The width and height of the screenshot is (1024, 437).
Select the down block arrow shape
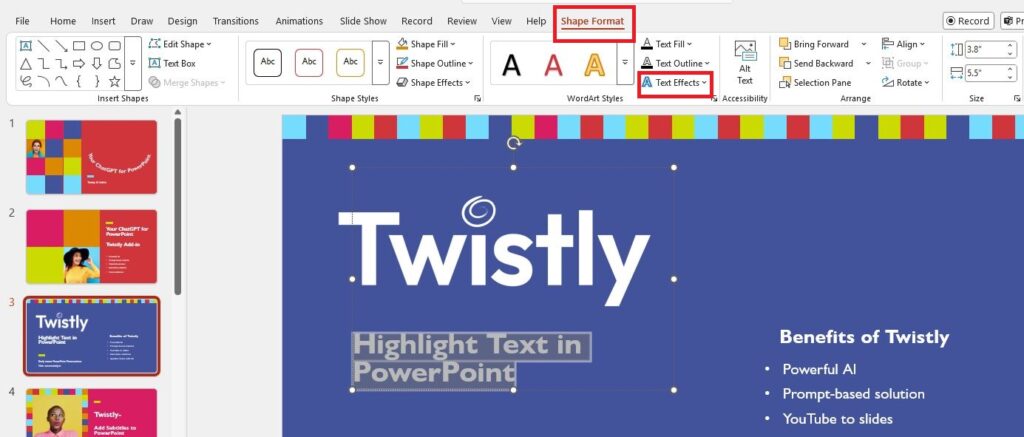point(97,63)
